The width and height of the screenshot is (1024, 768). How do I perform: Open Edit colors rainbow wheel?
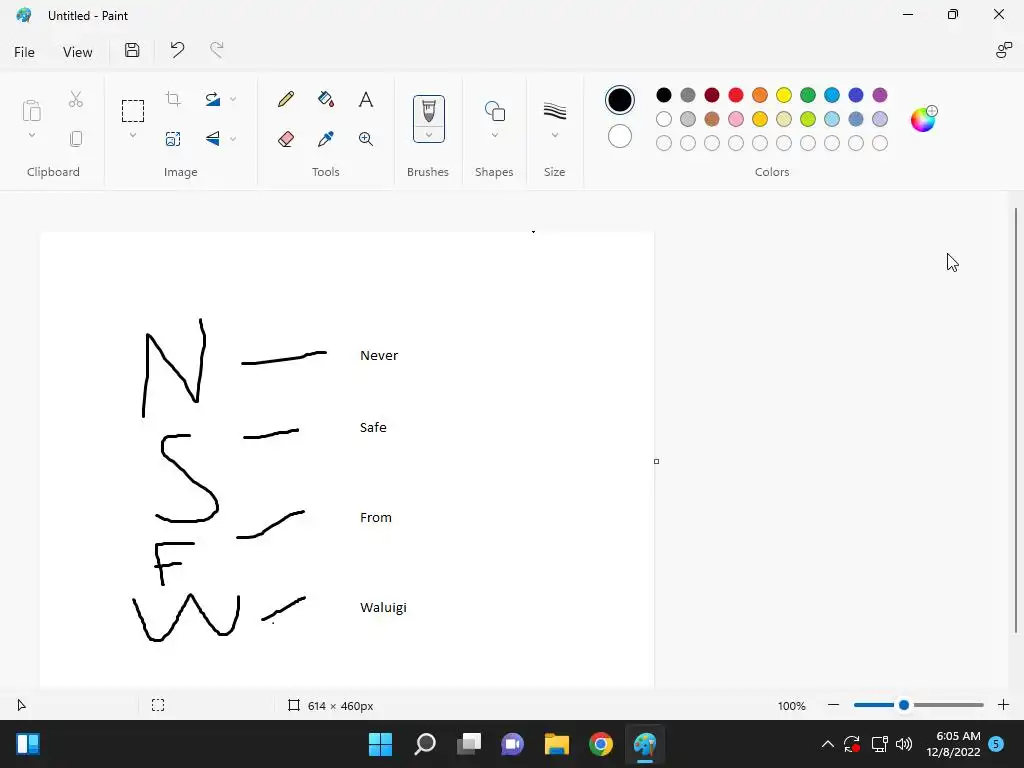click(923, 120)
